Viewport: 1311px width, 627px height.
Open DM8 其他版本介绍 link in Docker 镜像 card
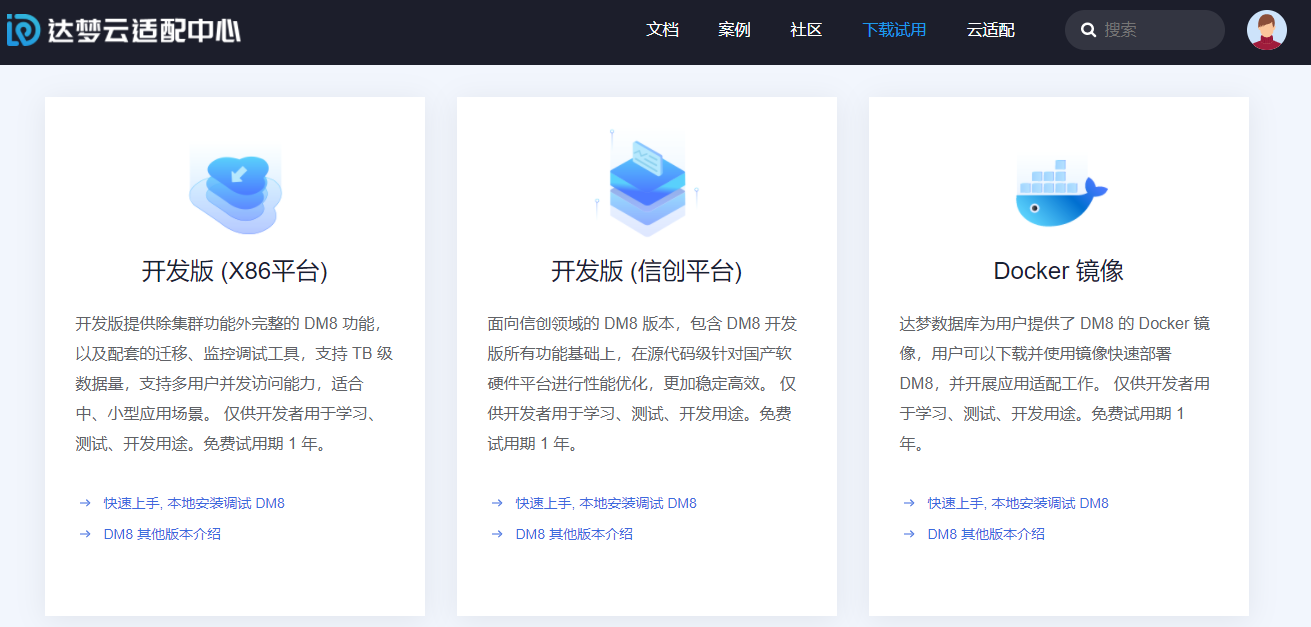coord(986,534)
